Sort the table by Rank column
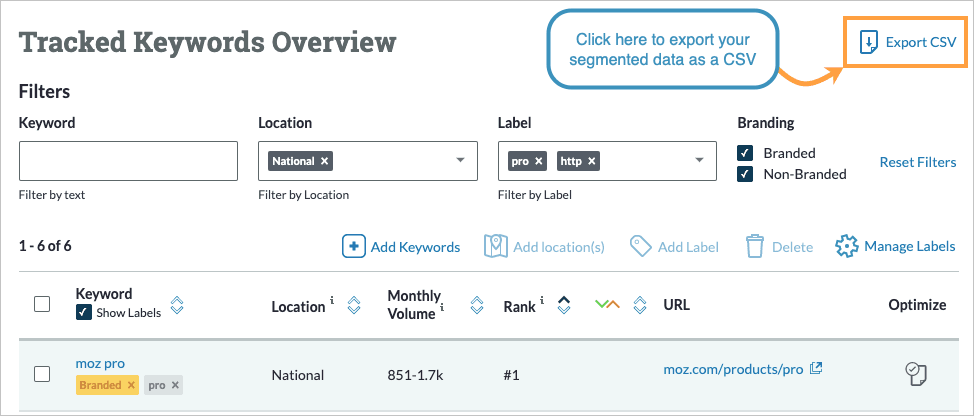This screenshot has height=416, width=974. pos(564,305)
